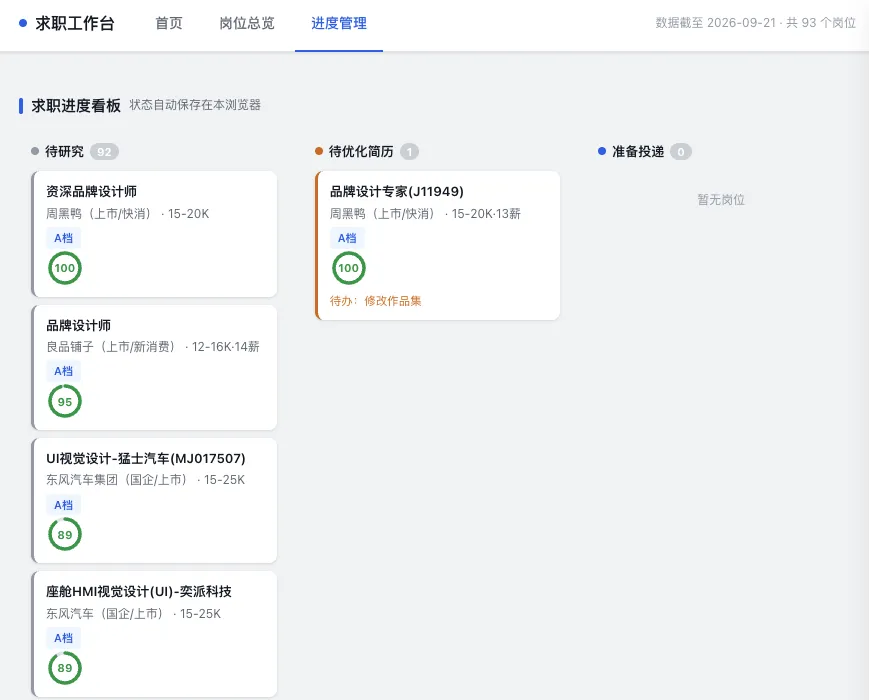The image size is (869, 700).
Task: Click the 待办：修改作品集 note
Action: [x=376, y=301]
